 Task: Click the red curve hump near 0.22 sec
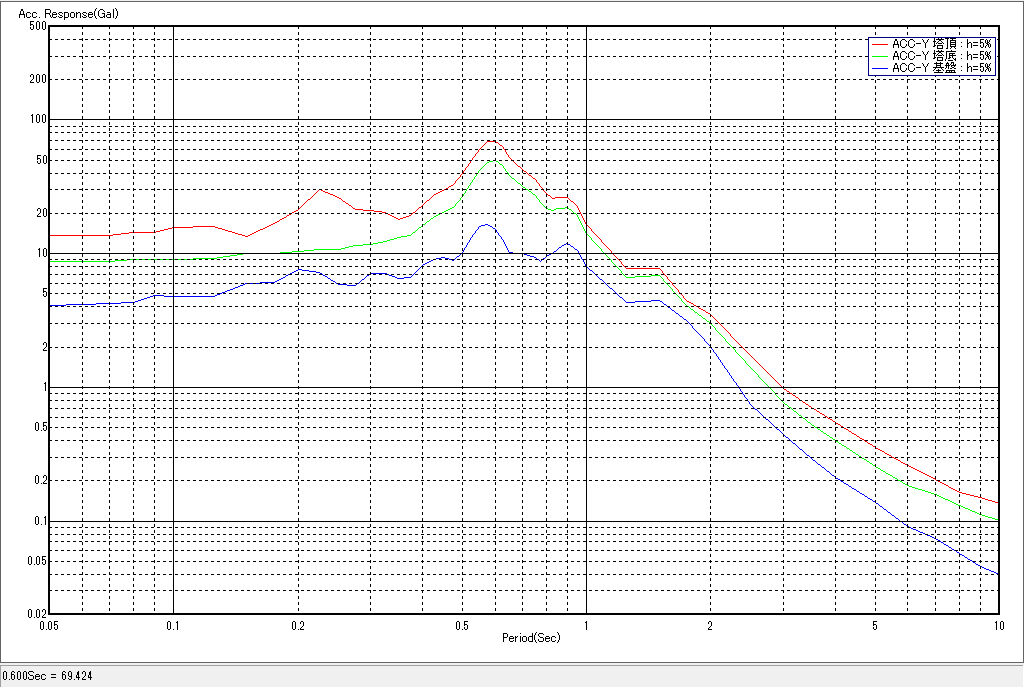pos(320,190)
